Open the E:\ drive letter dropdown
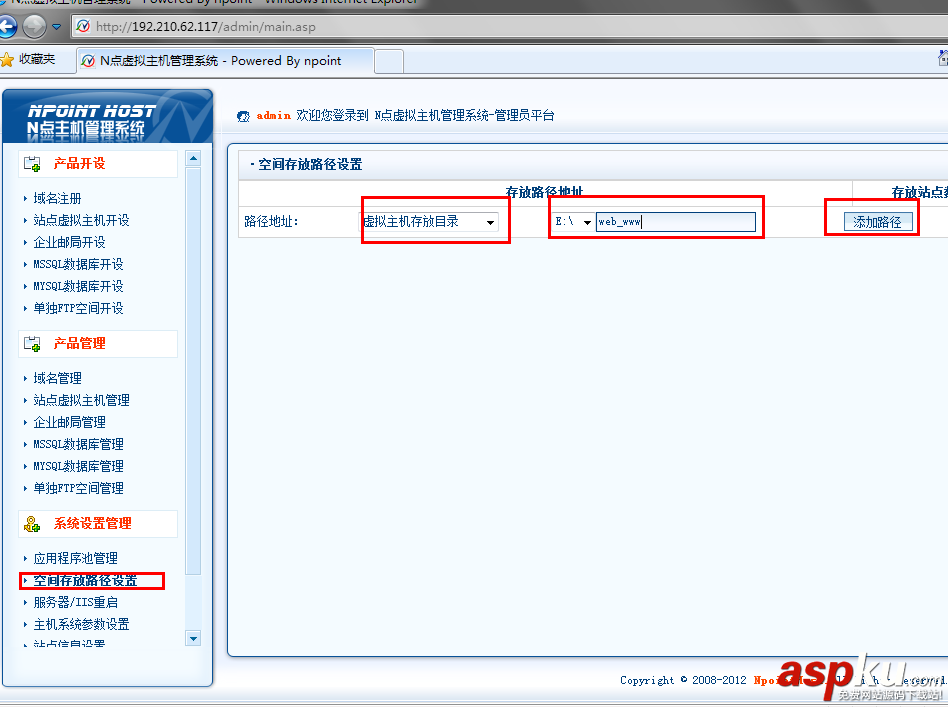 point(573,222)
